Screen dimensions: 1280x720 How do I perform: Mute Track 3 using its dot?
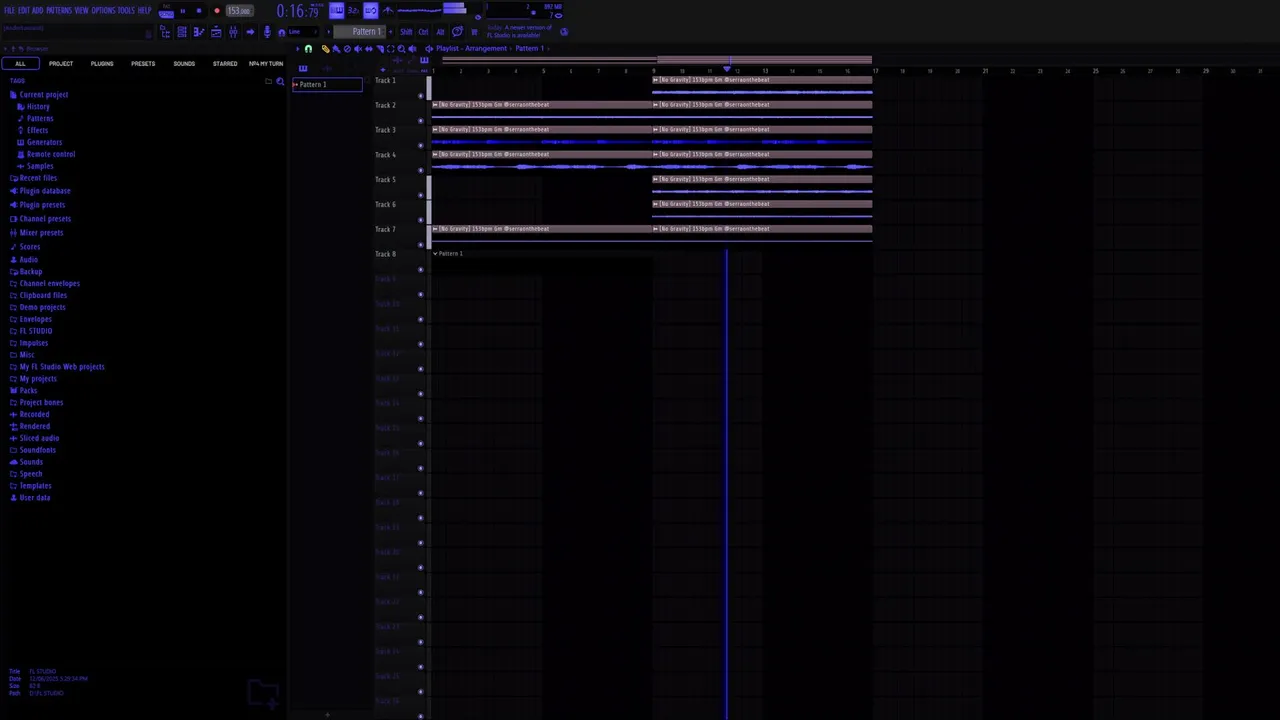pos(421,145)
